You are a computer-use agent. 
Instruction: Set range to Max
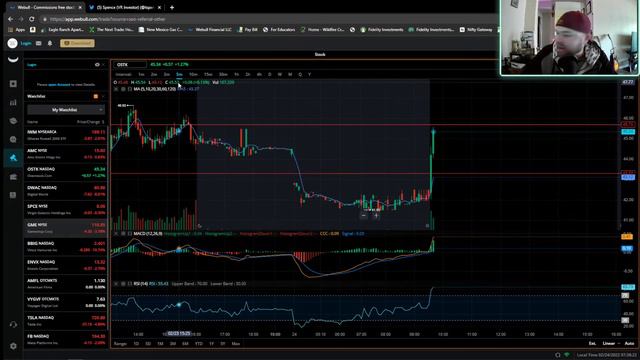click(x=236, y=344)
